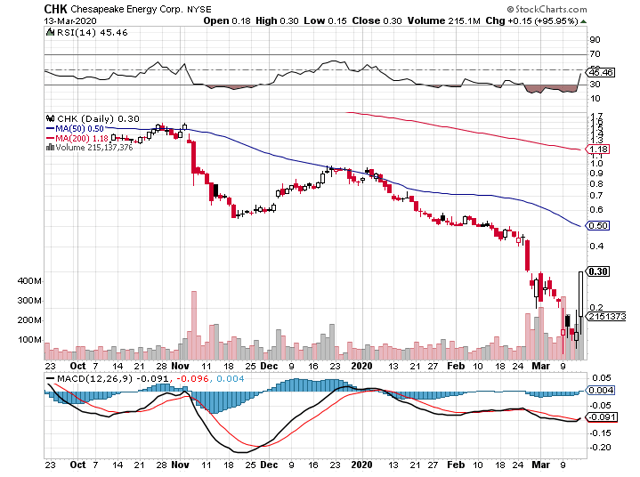640x477 pixels.
Task: Click the 1.18 MA(200) price tag
Action: (x=598, y=149)
